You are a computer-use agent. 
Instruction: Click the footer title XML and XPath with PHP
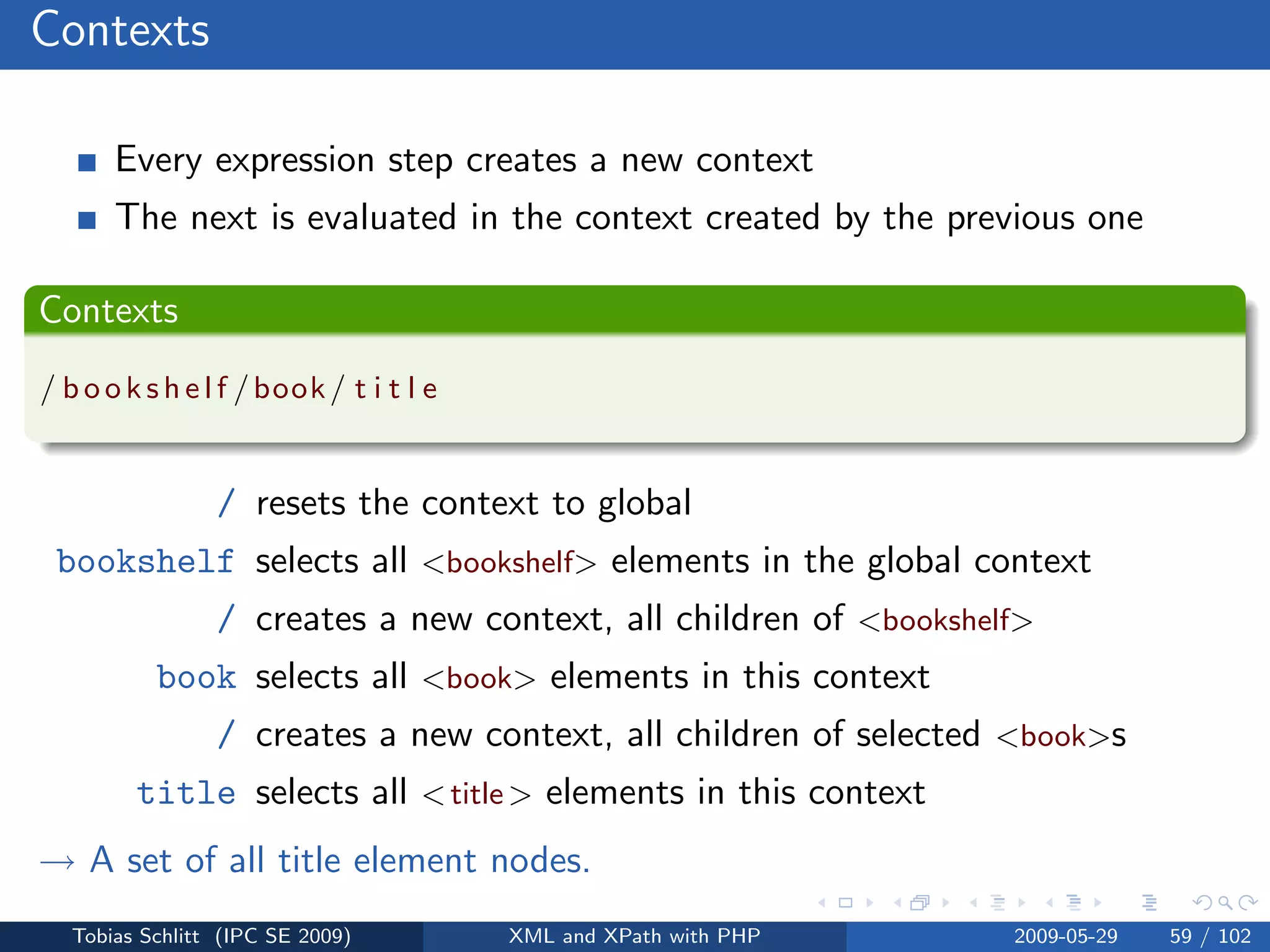click(634, 936)
